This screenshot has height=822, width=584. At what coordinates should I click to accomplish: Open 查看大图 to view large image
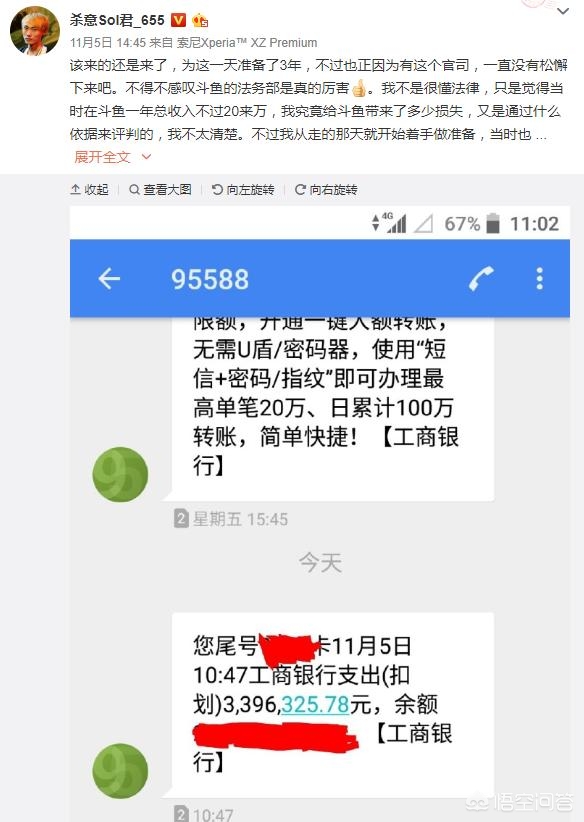[x=160, y=189]
